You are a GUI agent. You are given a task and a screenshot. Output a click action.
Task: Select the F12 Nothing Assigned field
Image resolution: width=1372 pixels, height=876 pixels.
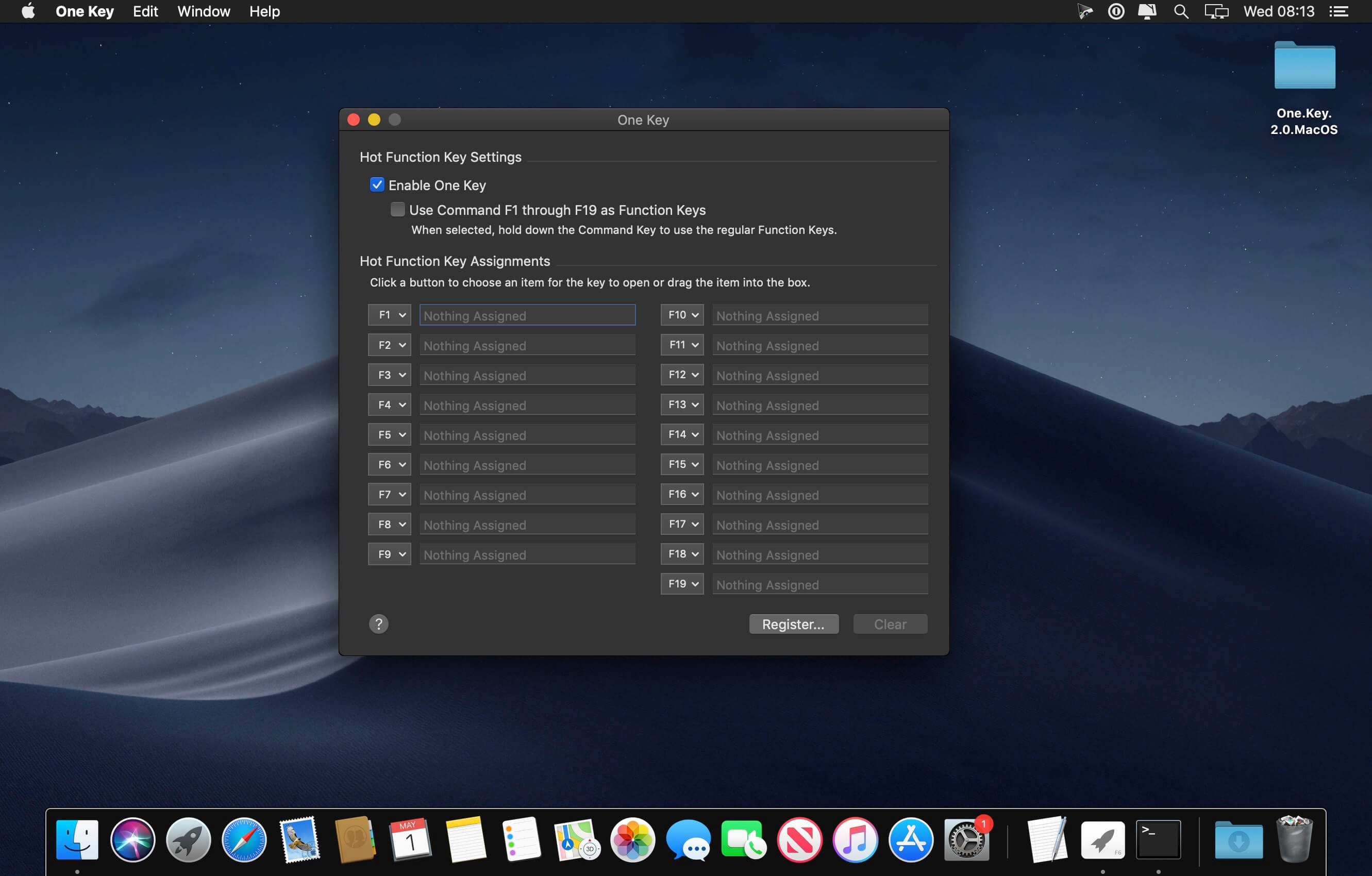[820, 375]
